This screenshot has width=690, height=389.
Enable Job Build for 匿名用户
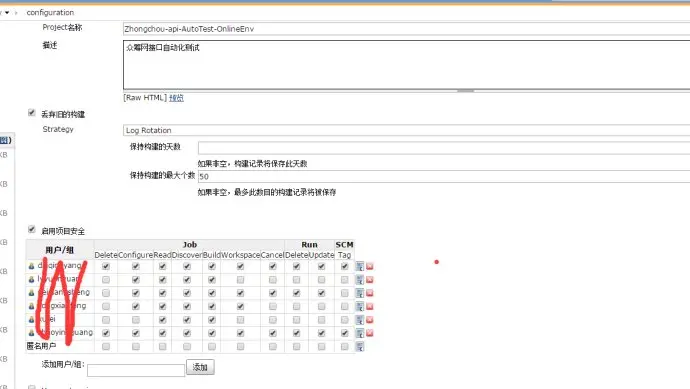pyautogui.click(x=212, y=347)
